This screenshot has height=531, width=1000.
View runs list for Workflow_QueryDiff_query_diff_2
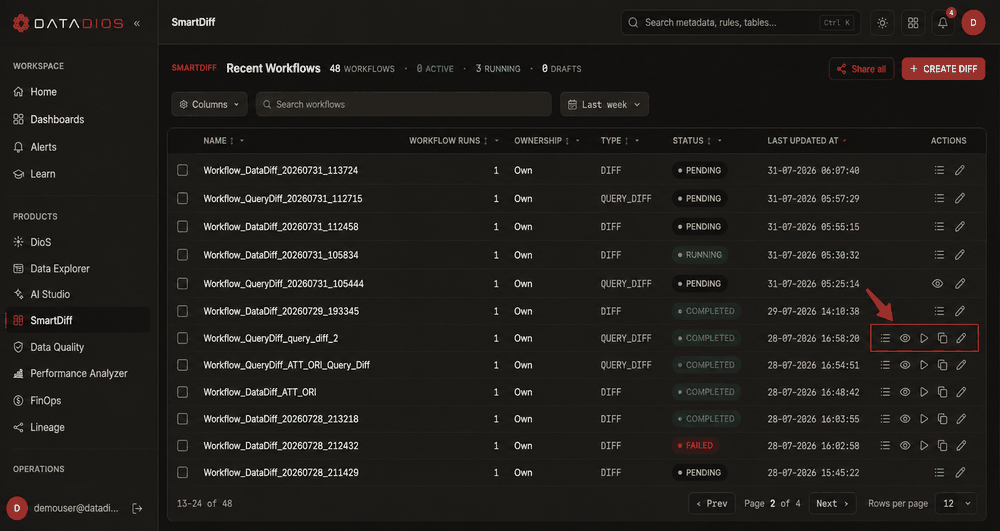coord(885,338)
